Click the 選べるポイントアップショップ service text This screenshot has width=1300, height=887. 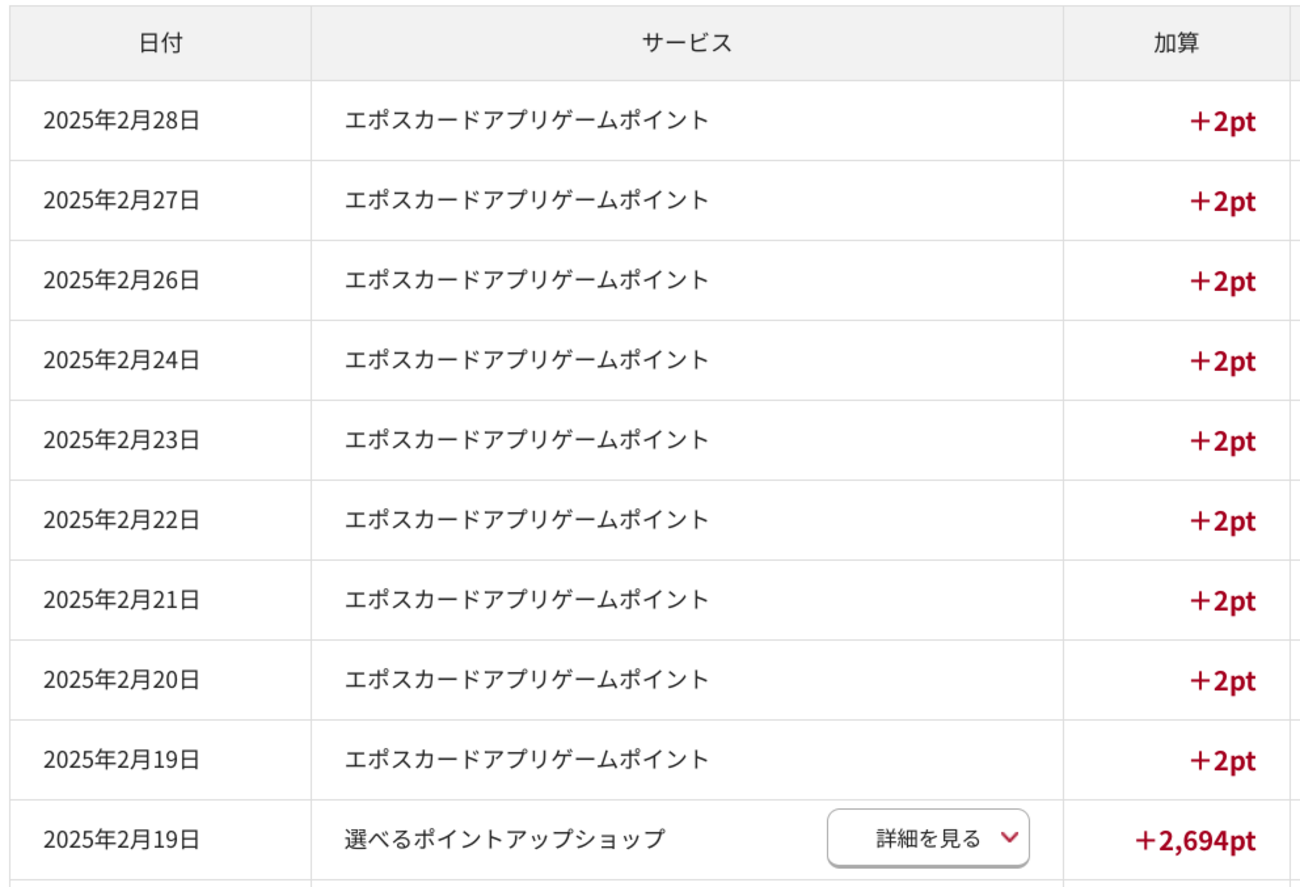coord(504,838)
